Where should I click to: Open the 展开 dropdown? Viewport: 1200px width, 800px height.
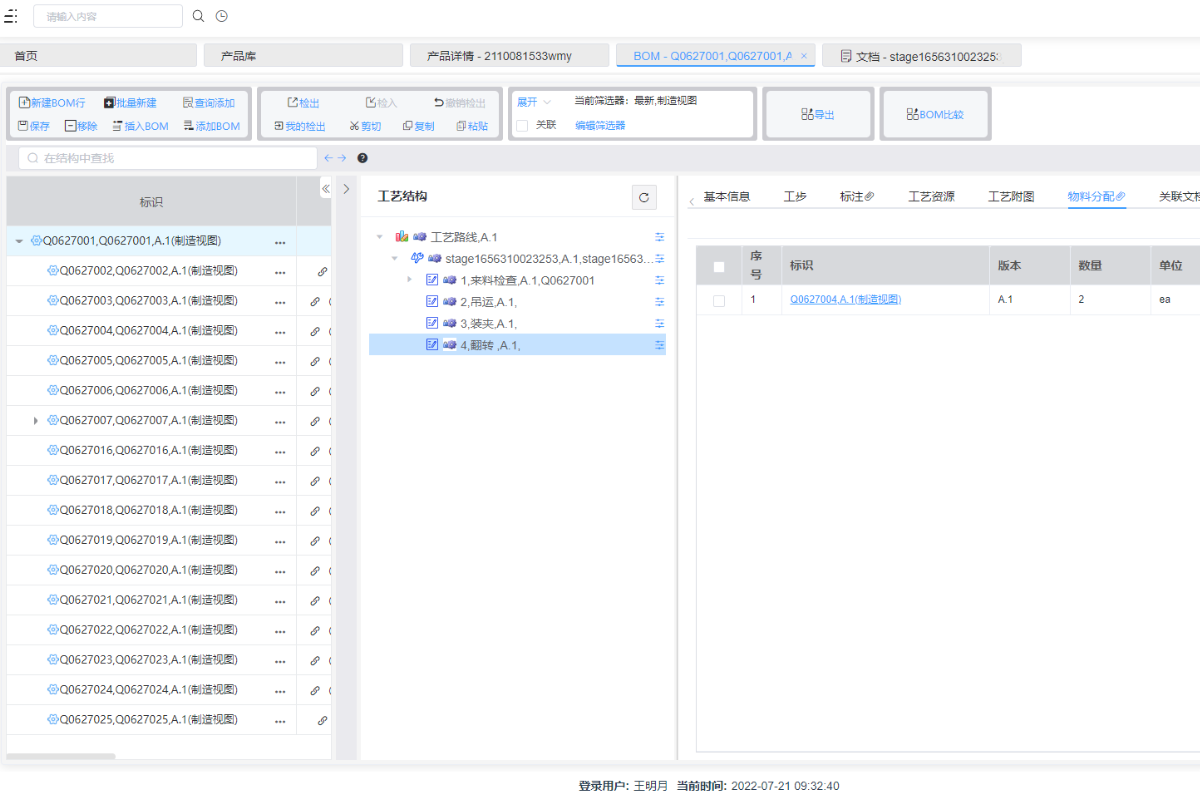(x=534, y=102)
